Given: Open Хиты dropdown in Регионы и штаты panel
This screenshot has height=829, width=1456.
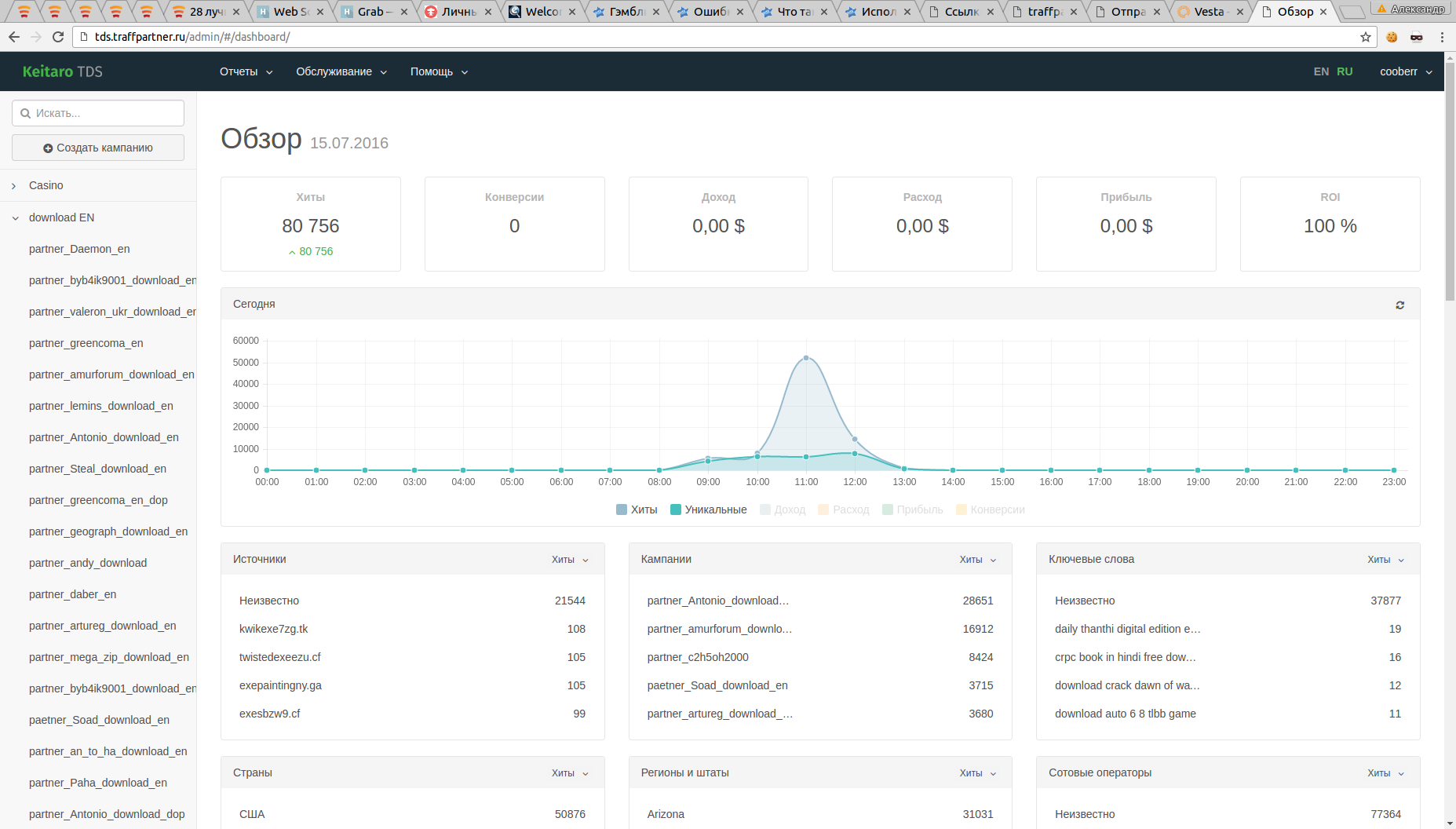Looking at the screenshot, I should tap(978, 773).
